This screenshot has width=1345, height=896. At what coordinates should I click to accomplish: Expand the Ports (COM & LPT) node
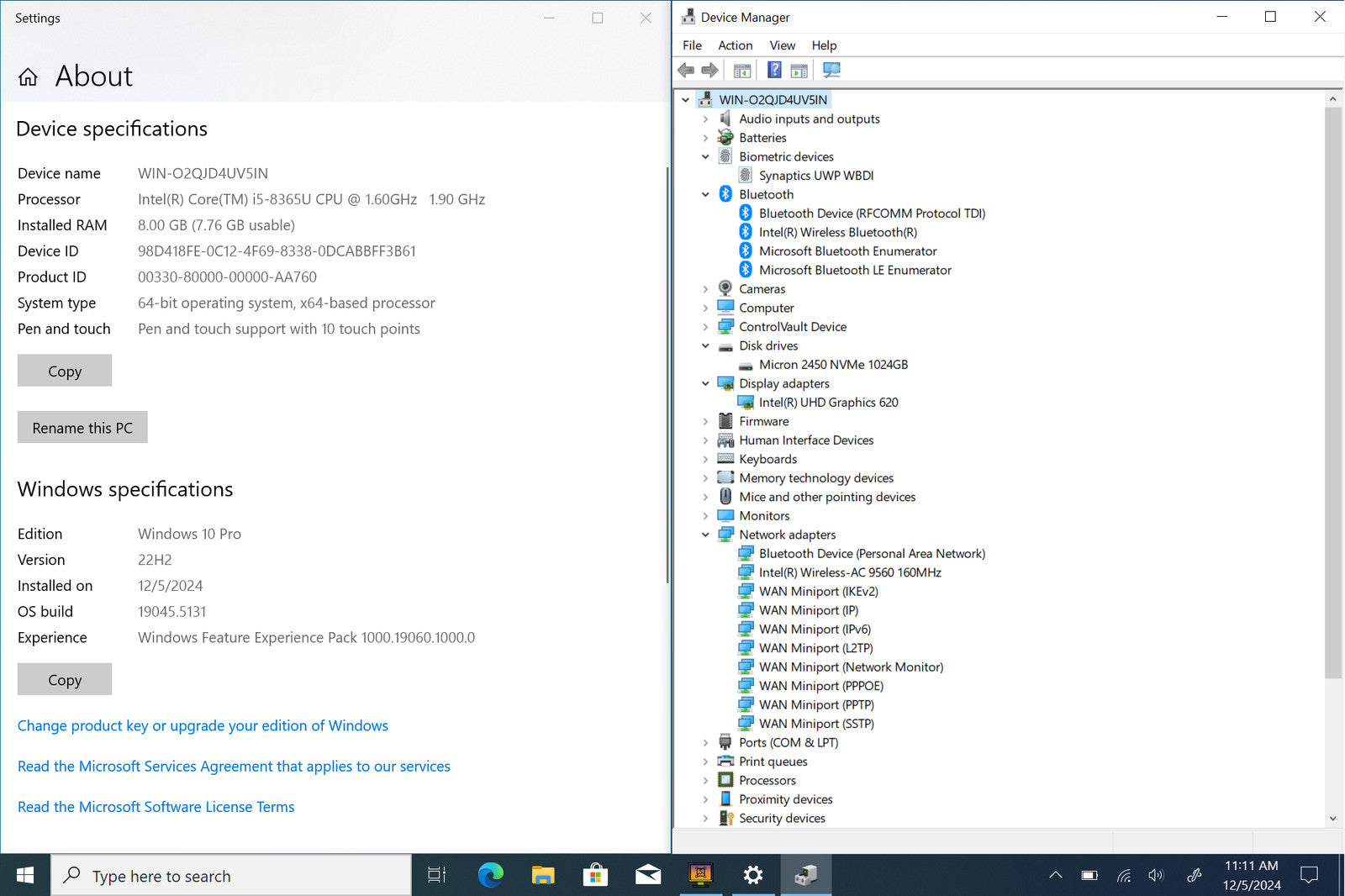[705, 743]
